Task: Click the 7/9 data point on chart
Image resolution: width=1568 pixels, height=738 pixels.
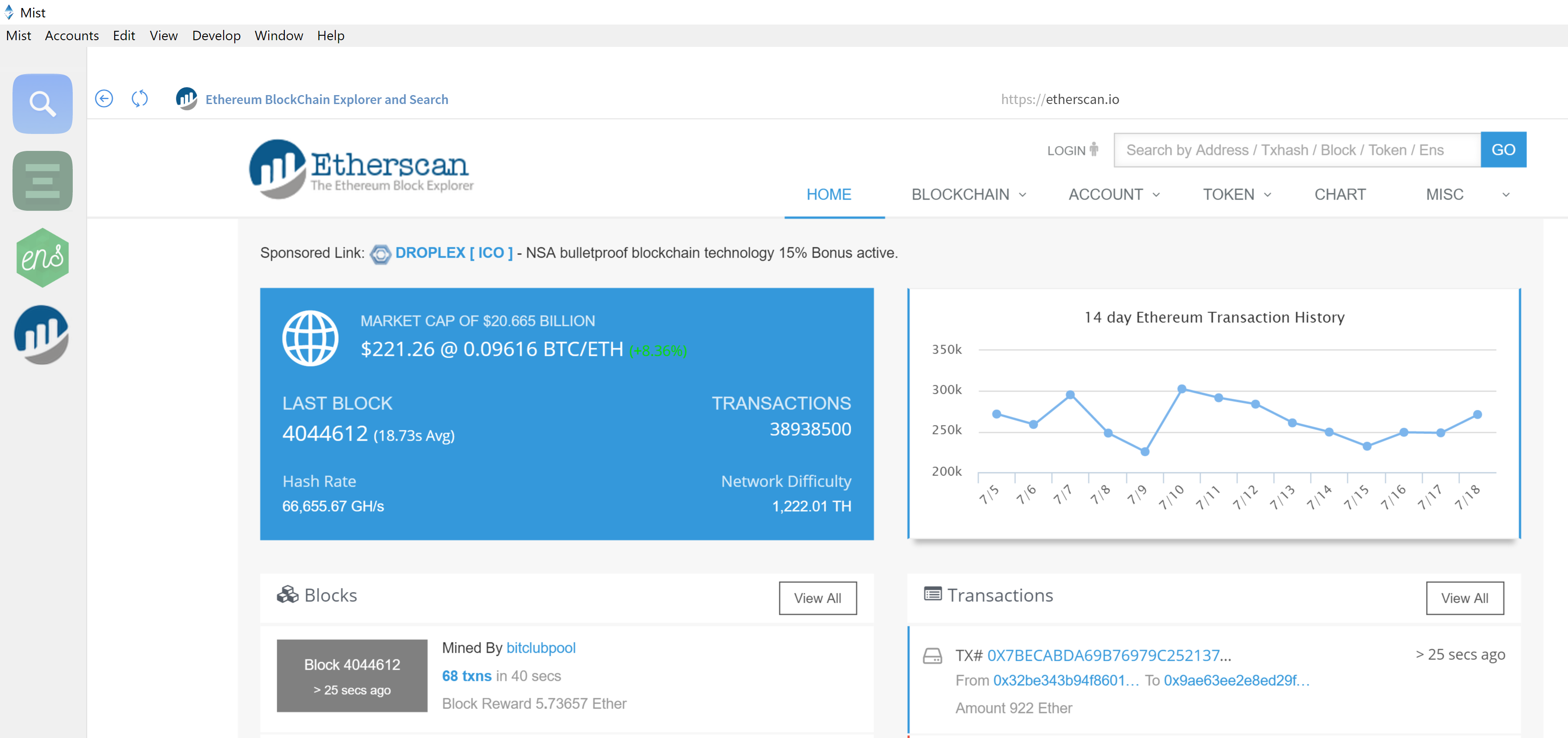Action: [x=1145, y=452]
